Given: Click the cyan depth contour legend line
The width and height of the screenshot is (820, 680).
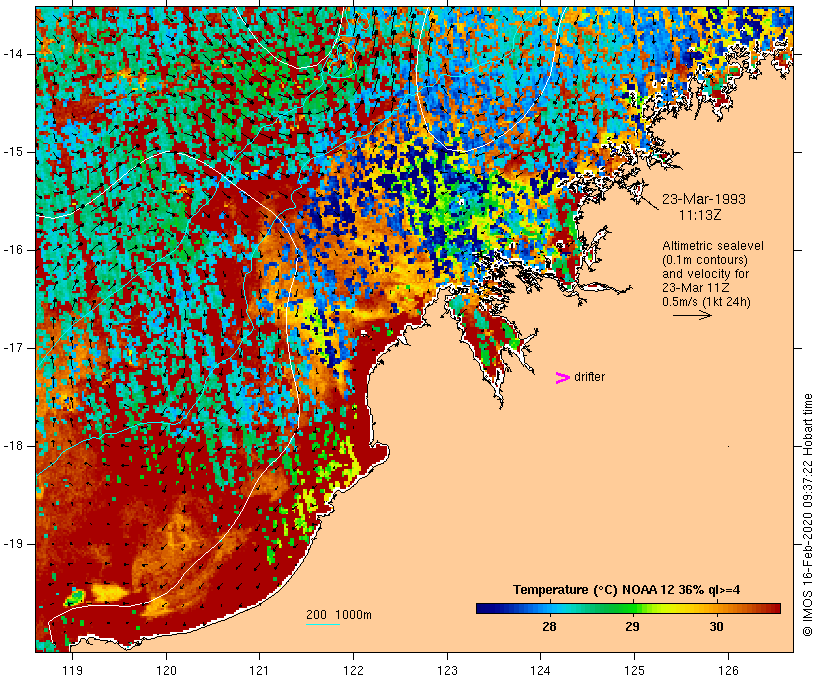Looking at the screenshot, I should (x=322, y=625).
